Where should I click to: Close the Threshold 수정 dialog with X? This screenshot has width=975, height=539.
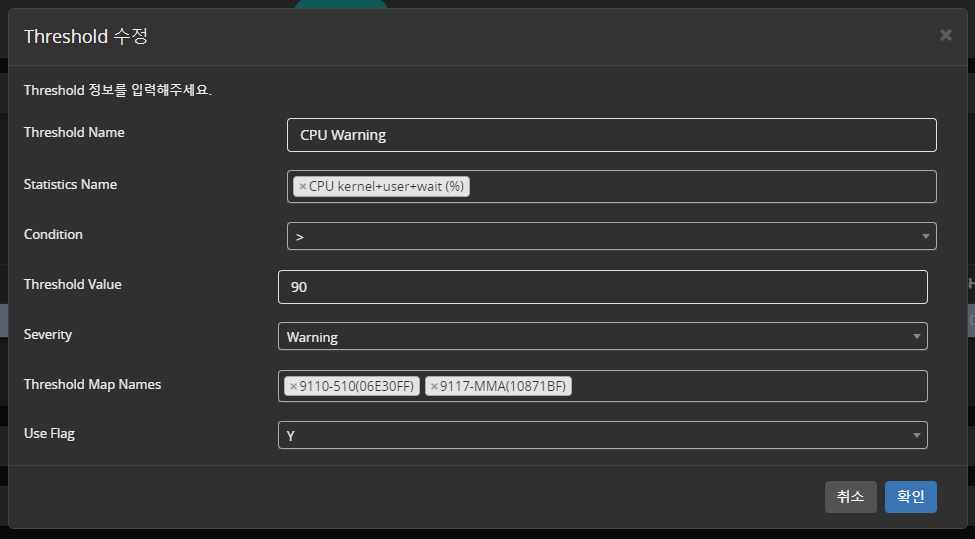(x=945, y=35)
